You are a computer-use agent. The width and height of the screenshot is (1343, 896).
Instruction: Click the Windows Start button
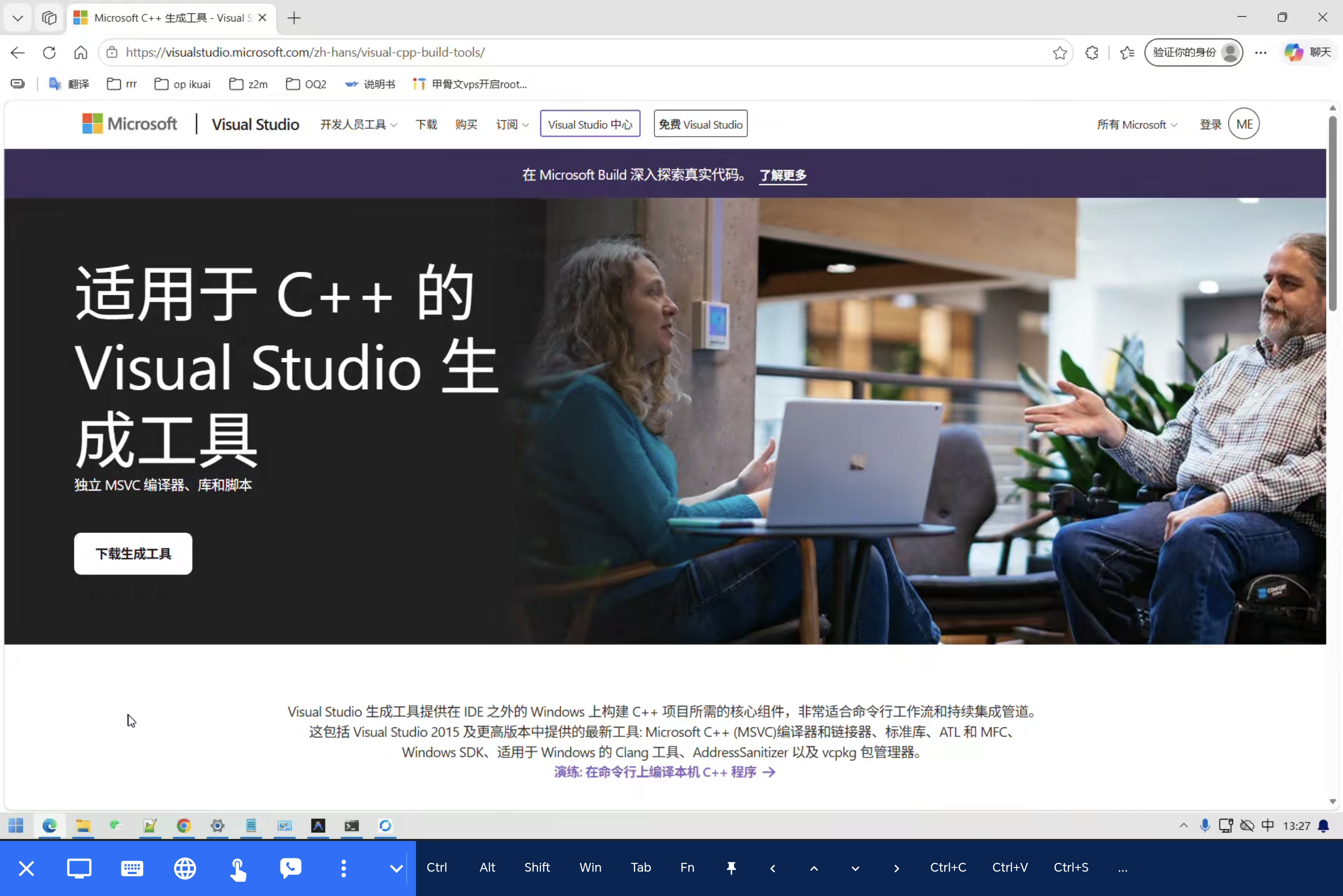coord(16,826)
